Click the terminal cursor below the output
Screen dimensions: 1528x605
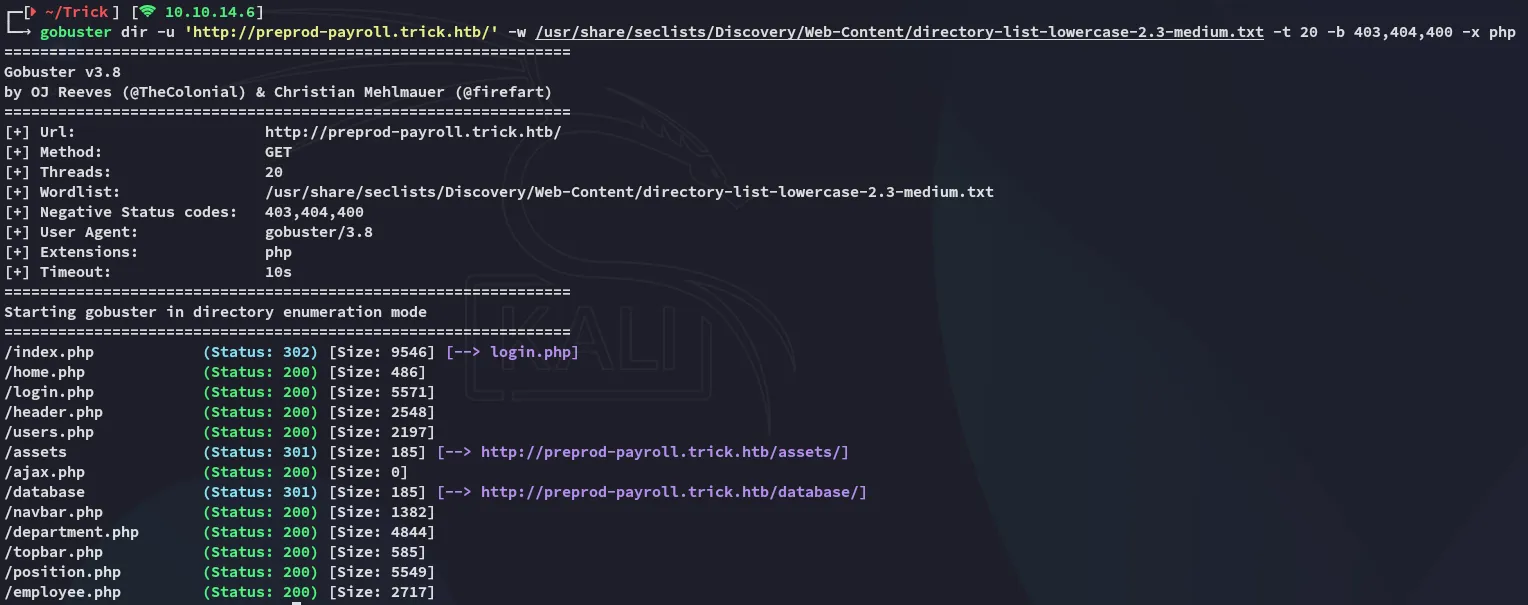(x=296, y=603)
